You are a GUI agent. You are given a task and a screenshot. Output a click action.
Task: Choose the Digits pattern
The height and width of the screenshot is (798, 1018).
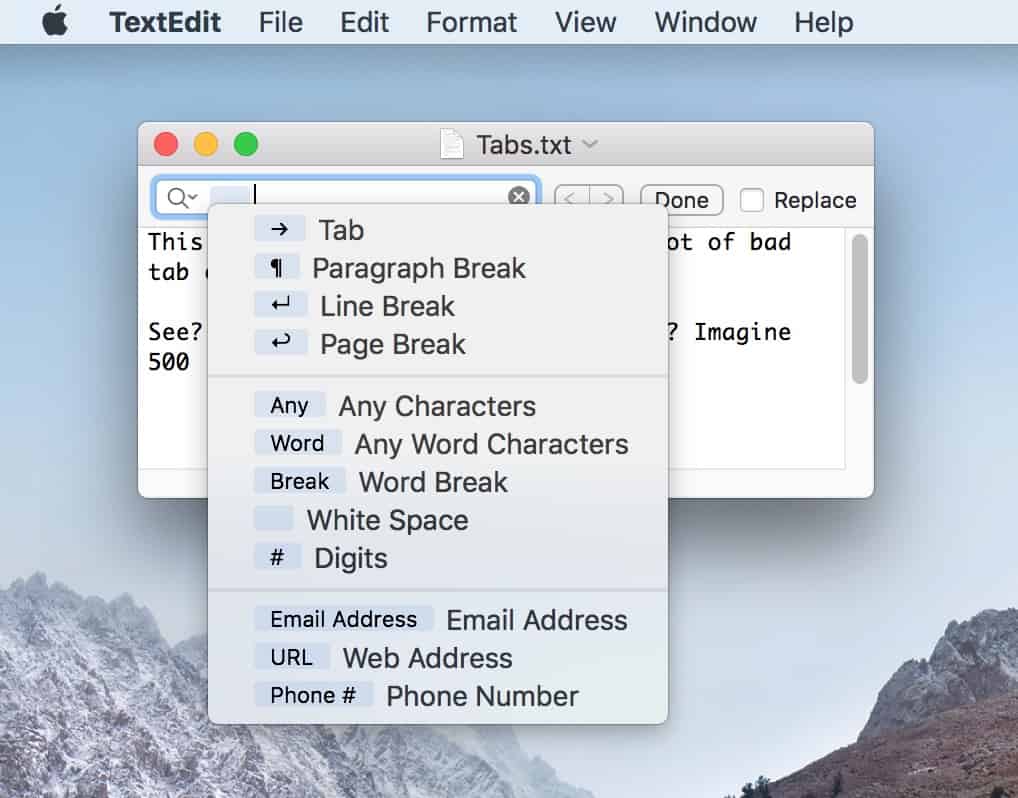tap(438, 558)
